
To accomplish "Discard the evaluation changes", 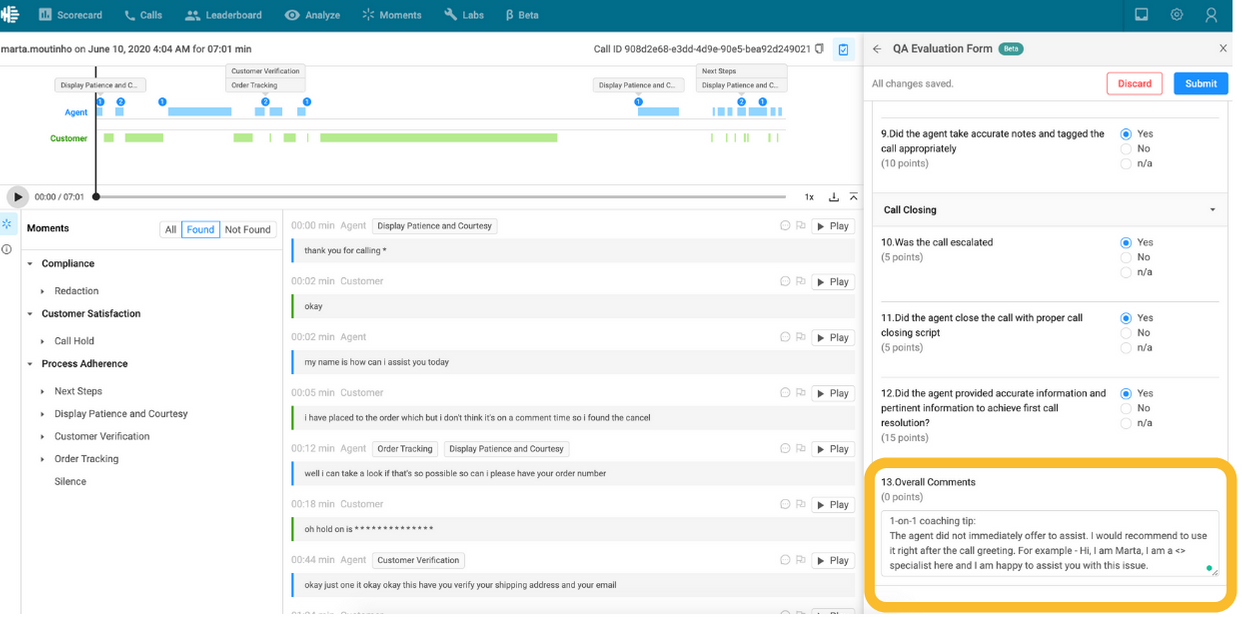I will (1134, 83).
